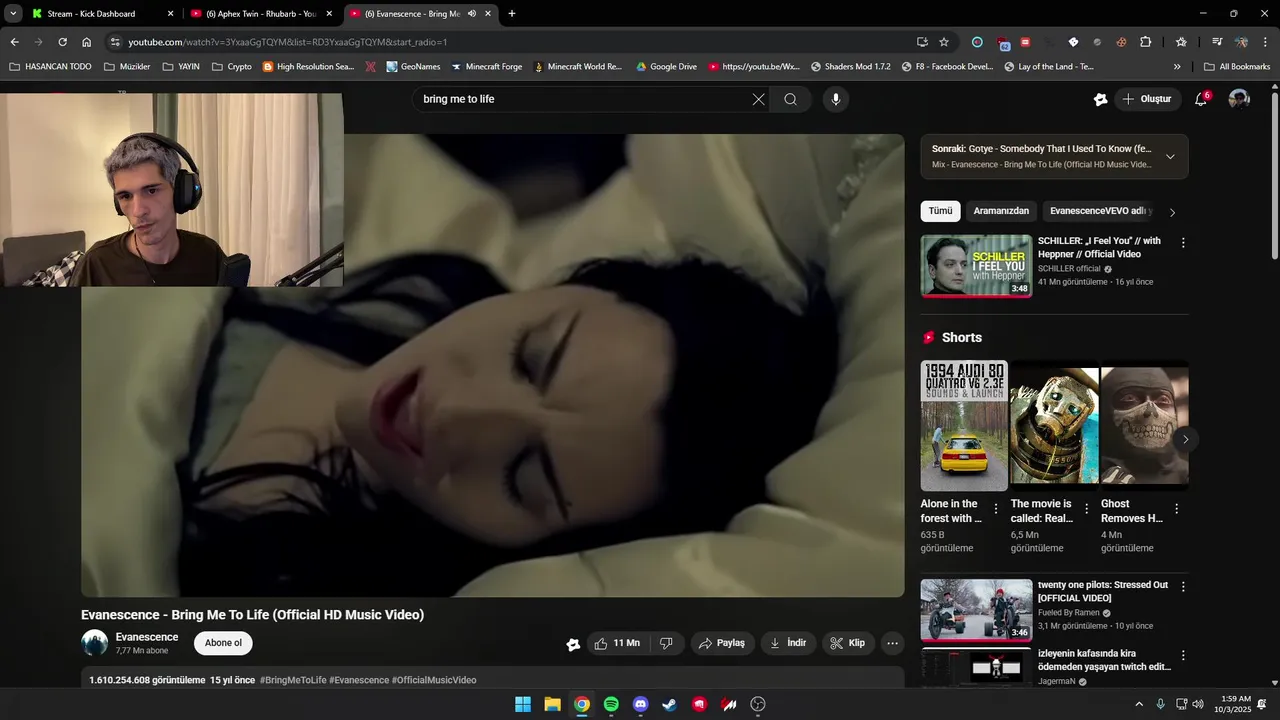Open the more actions ellipsis under the video

tap(893, 643)
